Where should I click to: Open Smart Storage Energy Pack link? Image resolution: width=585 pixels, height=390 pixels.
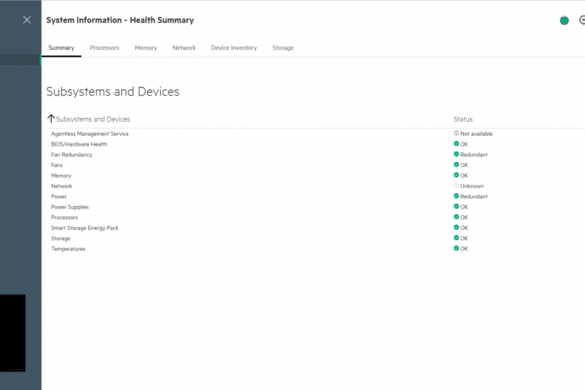click(85, 228)
